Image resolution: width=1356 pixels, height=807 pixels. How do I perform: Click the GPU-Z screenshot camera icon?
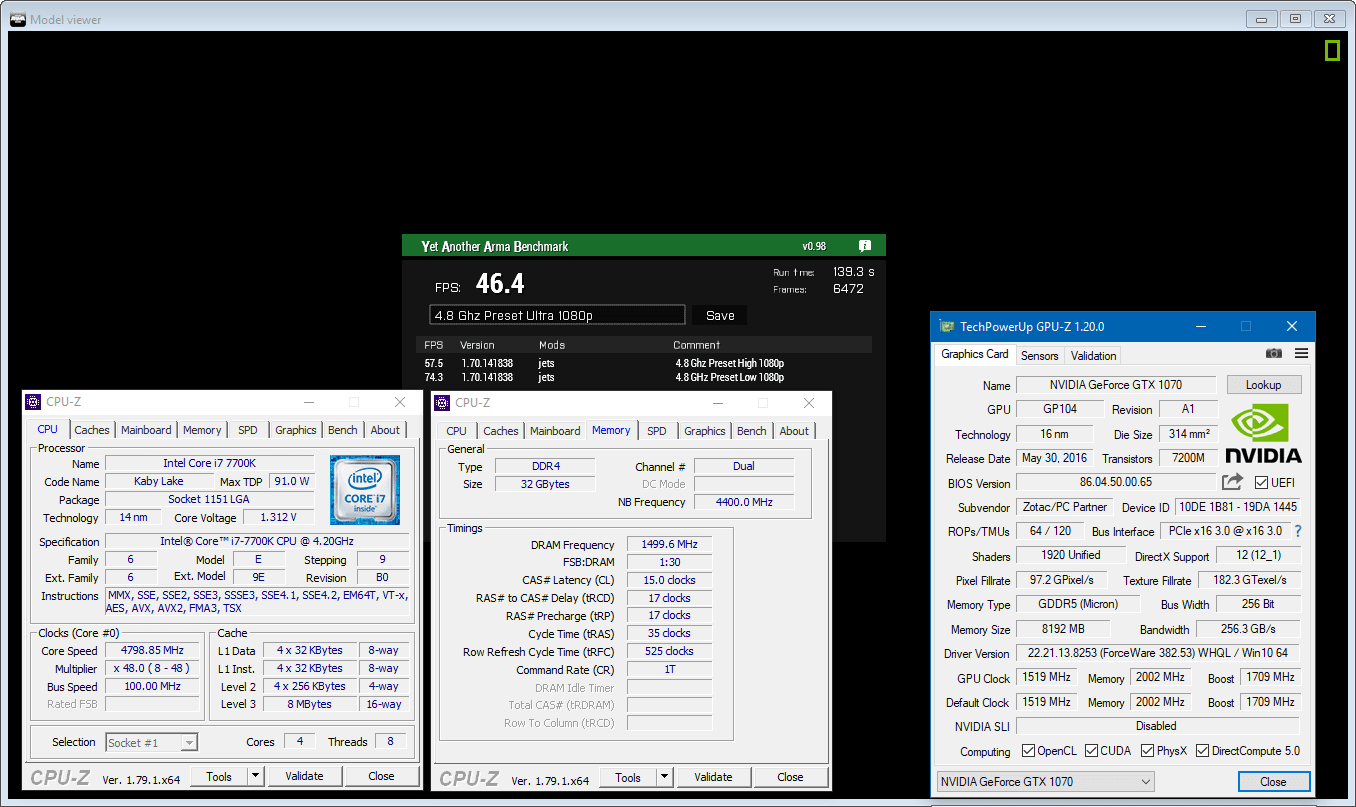(x=1274, y=353)
